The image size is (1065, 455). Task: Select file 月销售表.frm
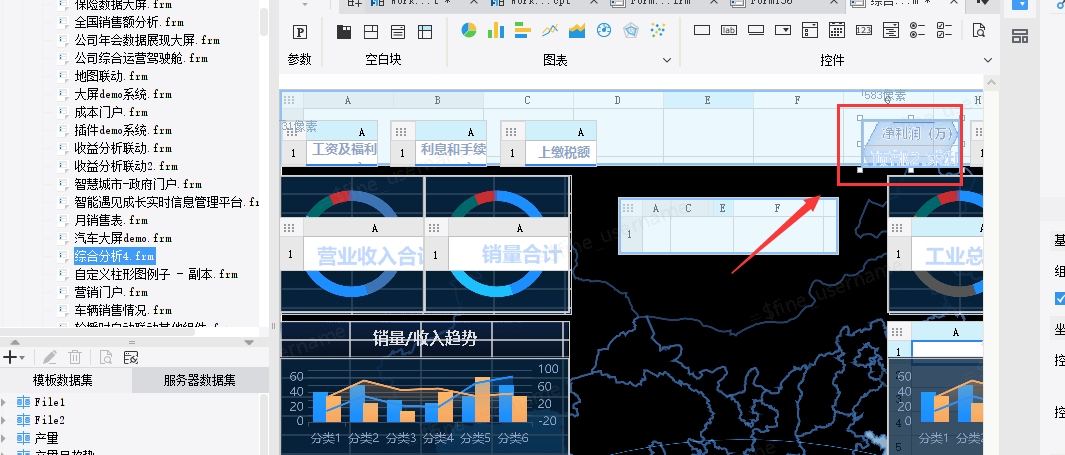pos(111,220)
